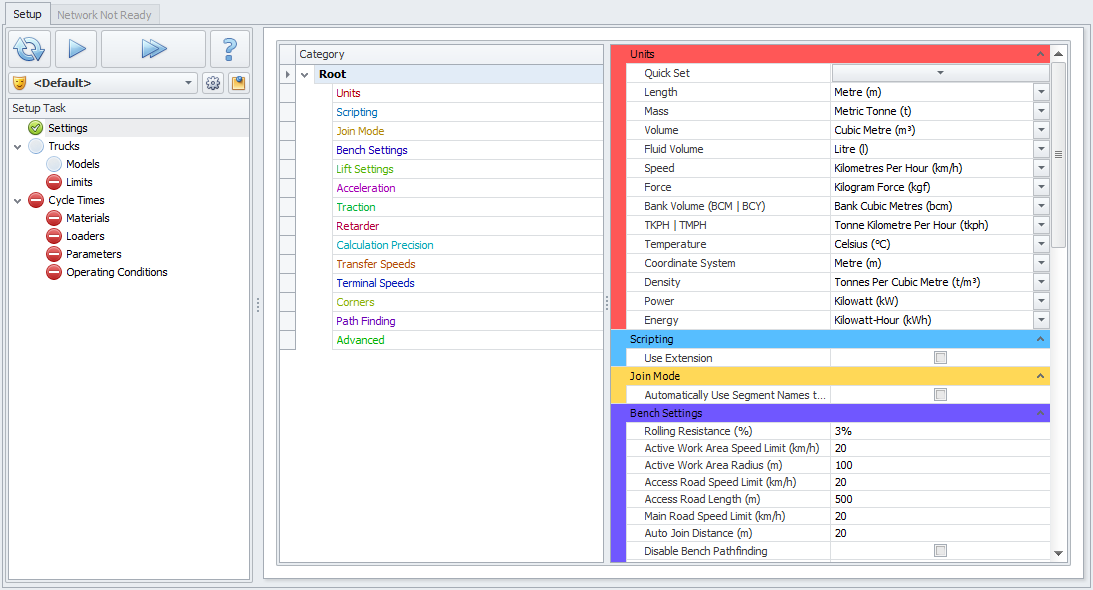Edit the Active Work Area Radius value
The width and height of the screenshot is (1093, 590).
[940, 465]
